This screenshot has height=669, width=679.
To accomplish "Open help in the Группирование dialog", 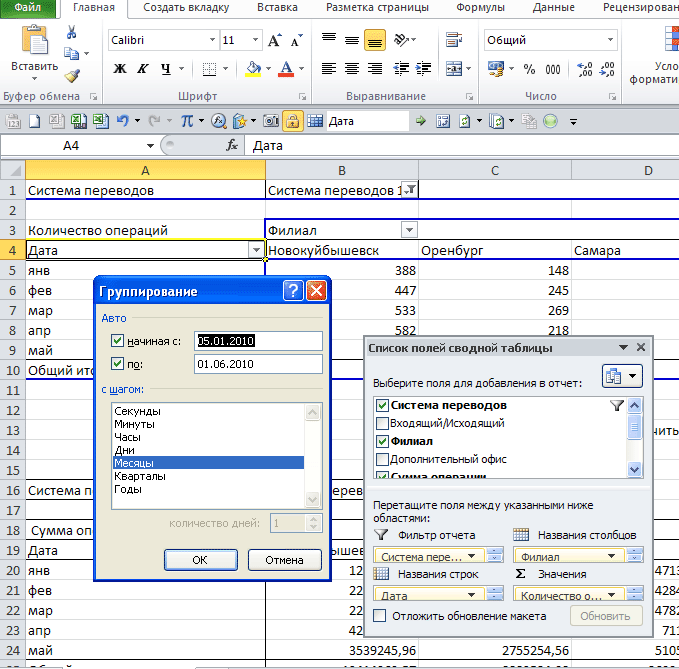I will click(x=293, y=290).
